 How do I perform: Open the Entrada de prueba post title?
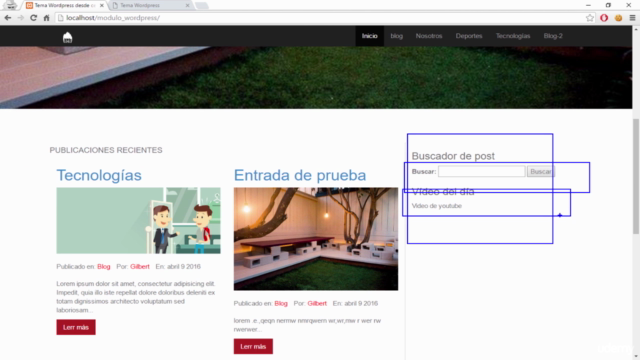pos(300,176)
